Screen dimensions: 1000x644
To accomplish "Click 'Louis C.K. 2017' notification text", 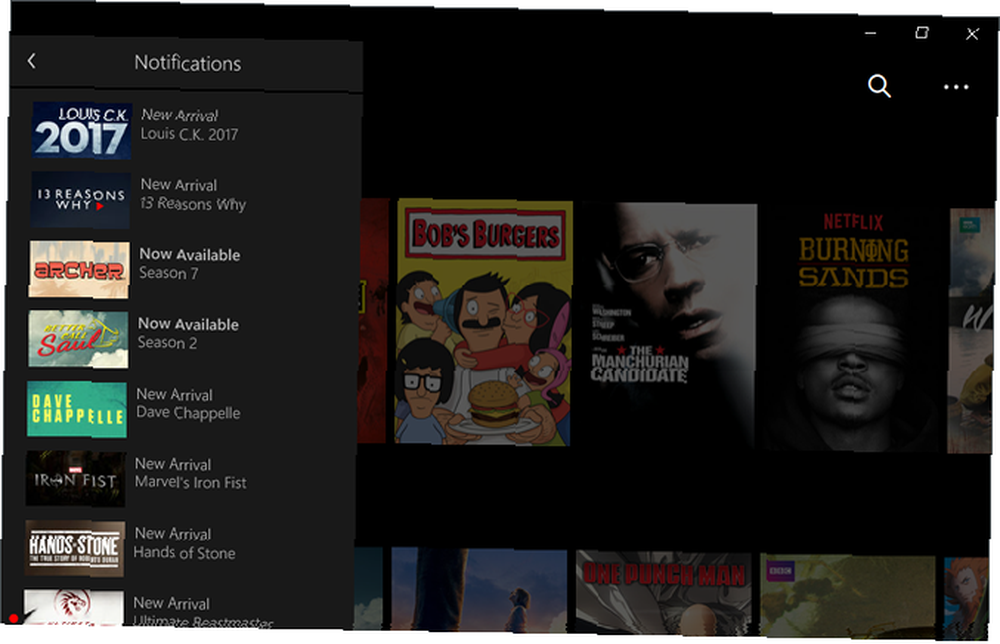I will [189, 135].
